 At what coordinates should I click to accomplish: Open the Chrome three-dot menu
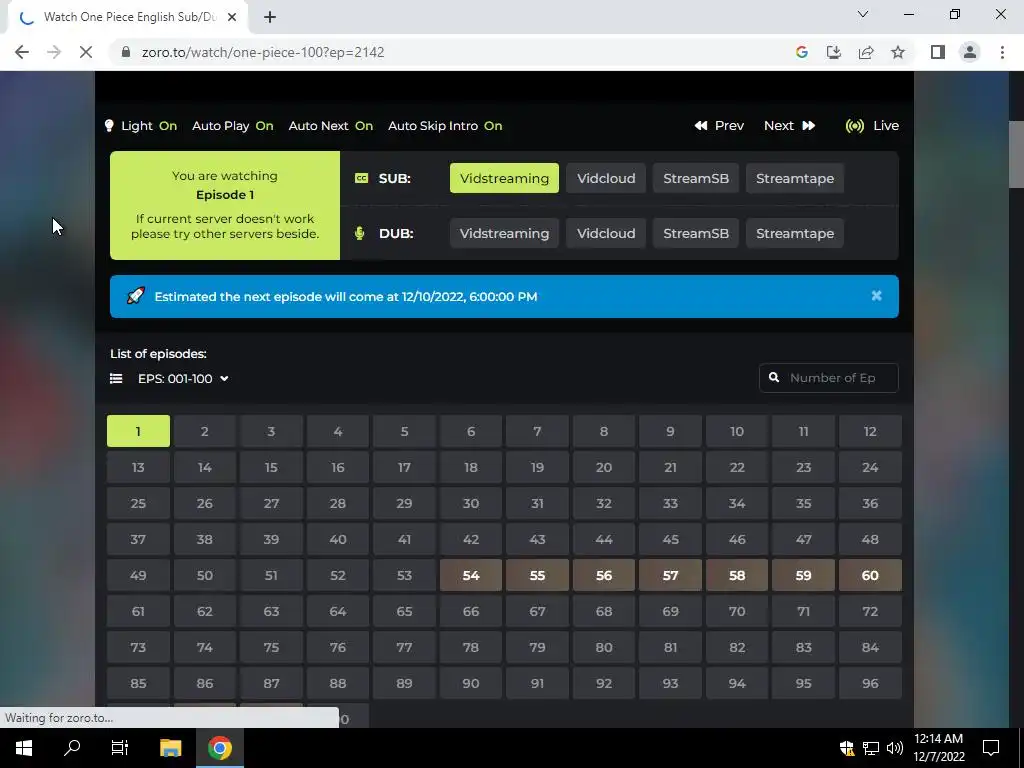(1002, 52)
